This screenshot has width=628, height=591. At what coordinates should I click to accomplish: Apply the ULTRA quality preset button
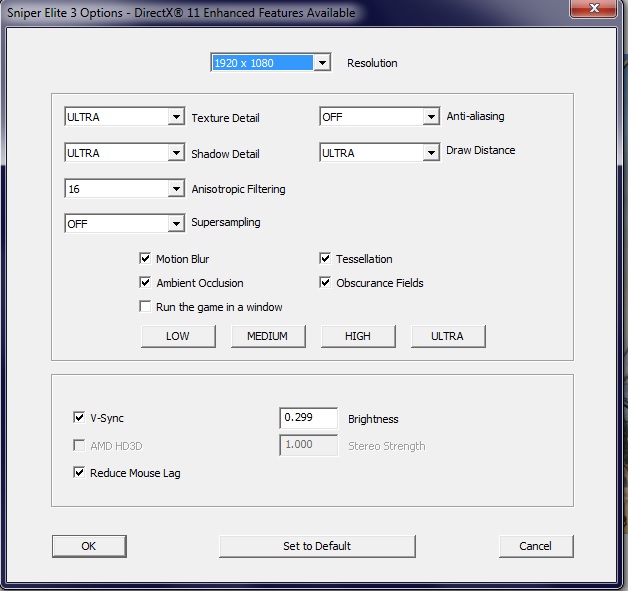pyautogui.click(x=448, y=336)
